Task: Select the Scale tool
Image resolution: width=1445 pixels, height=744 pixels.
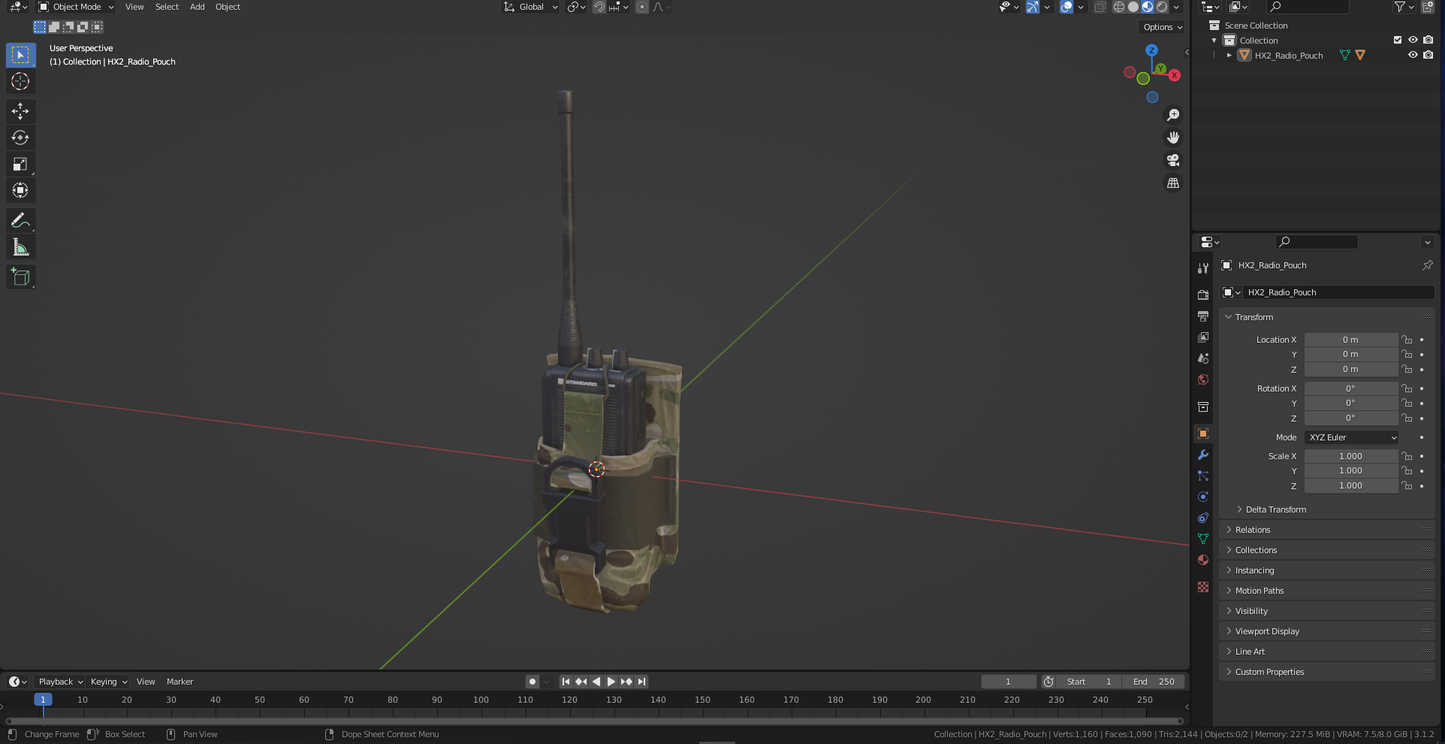Action: pyautogui.click(x=20, y=164)
